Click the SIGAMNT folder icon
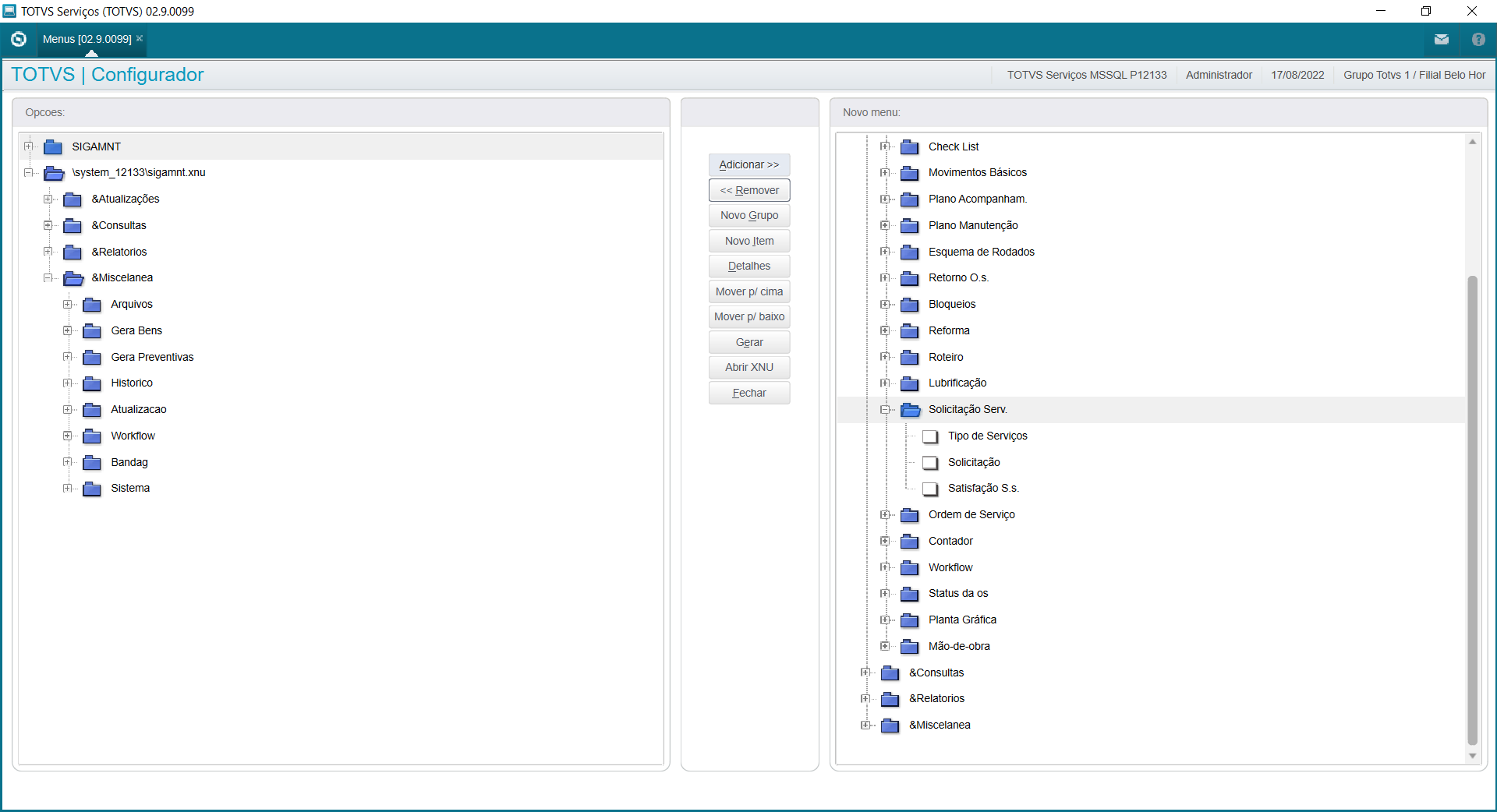Screen dimensions: 1497x812 (x=53, y=147)
